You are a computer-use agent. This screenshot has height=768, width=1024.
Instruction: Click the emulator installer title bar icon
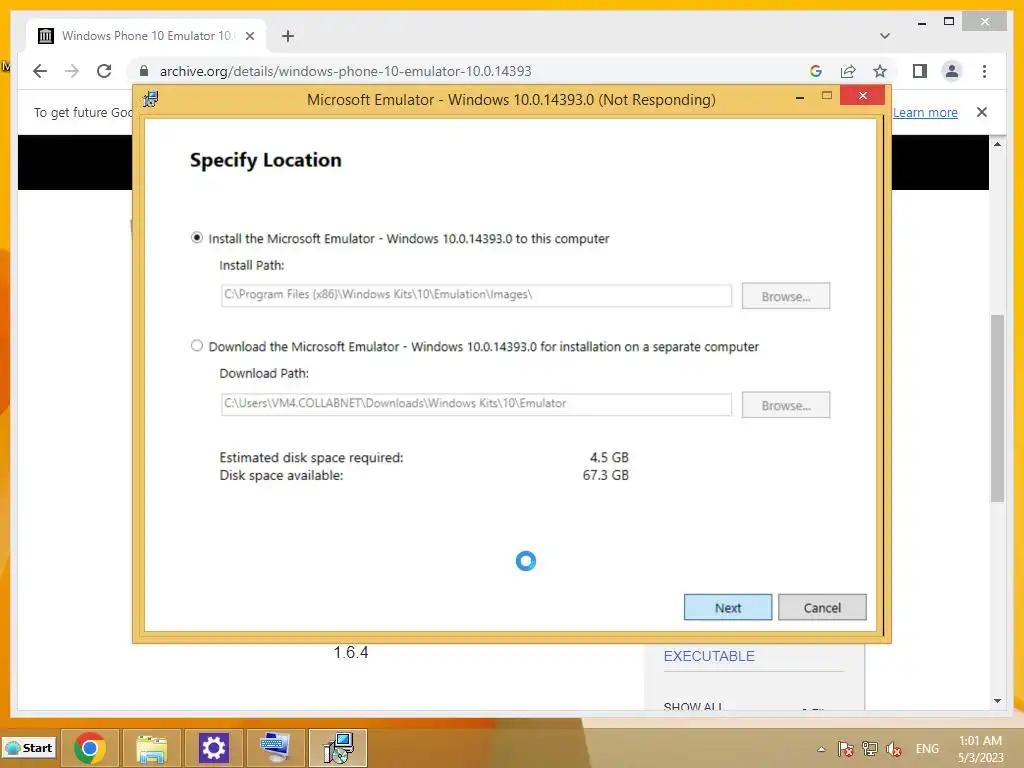click(151, 99)
